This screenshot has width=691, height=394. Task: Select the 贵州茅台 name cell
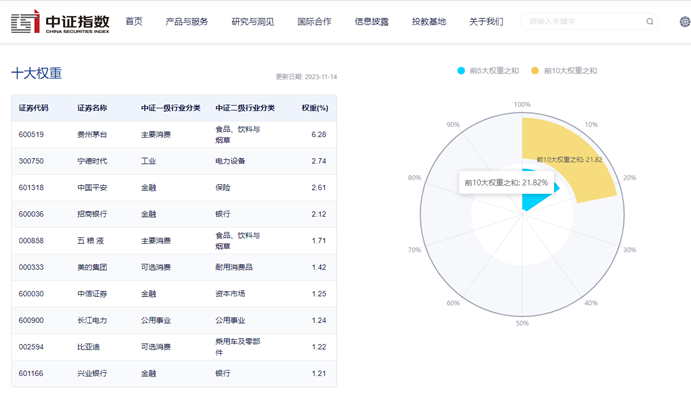92,134
